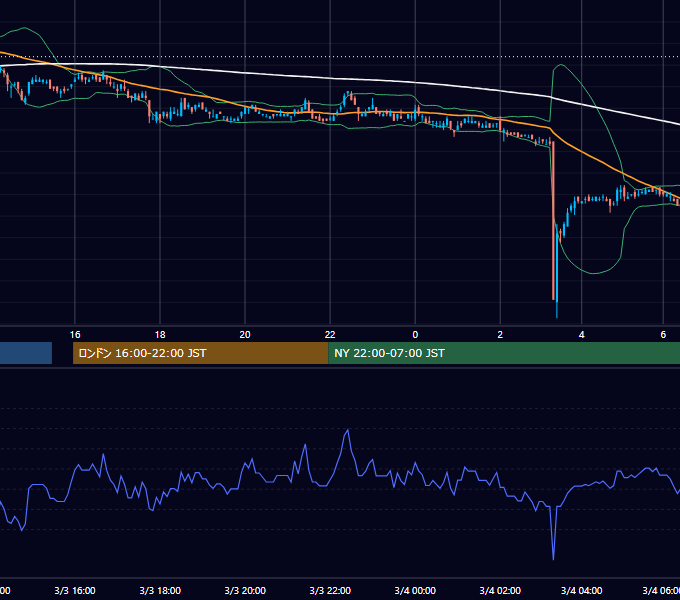Click the 20 hour label on price chart axis
The image size is (680, 600).
(245, 335)
